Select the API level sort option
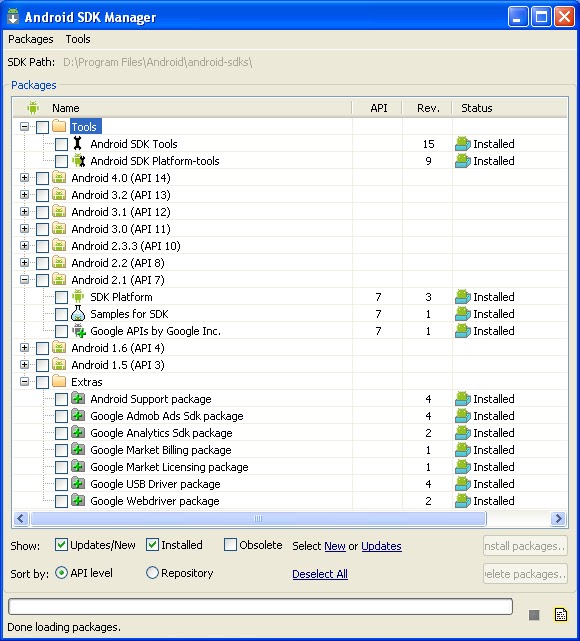580x641 pixels. coord(61,573)
